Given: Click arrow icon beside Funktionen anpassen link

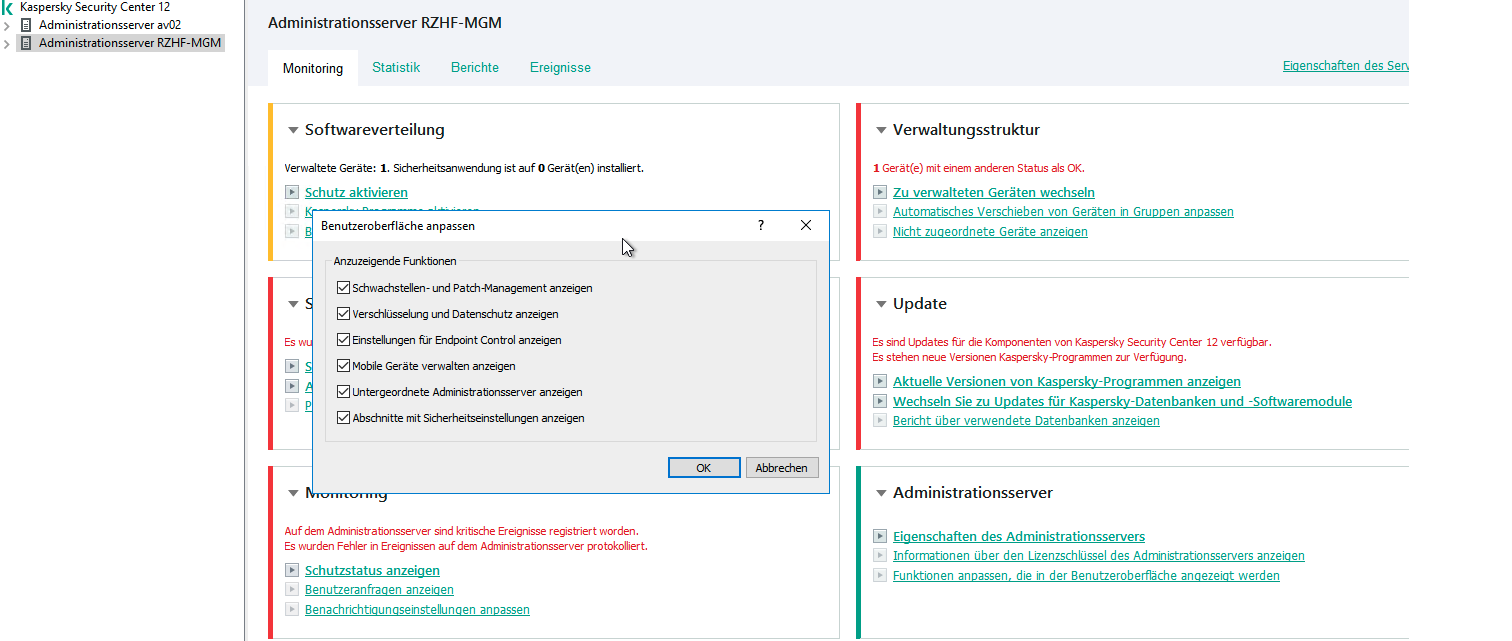Looking at the screenshot, I should [x=880, y=575].
